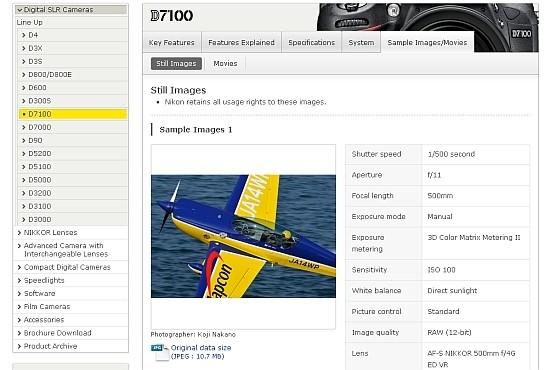Show the Movies samples

[x=225, y=63]
